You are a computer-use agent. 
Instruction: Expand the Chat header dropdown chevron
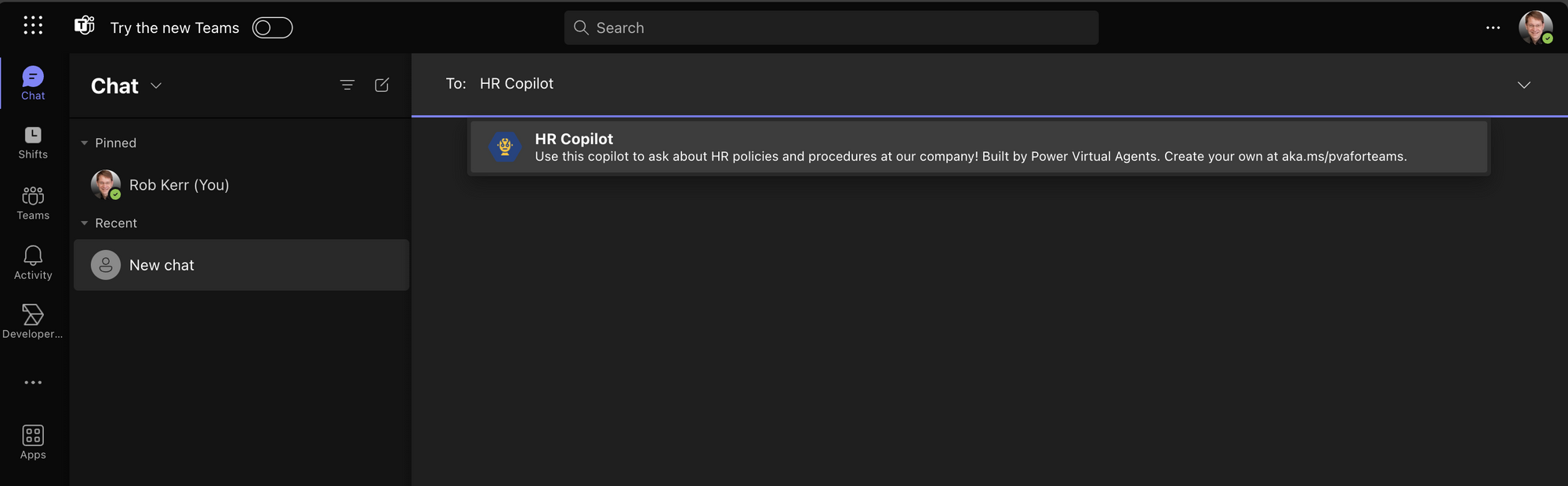point(156,86)
